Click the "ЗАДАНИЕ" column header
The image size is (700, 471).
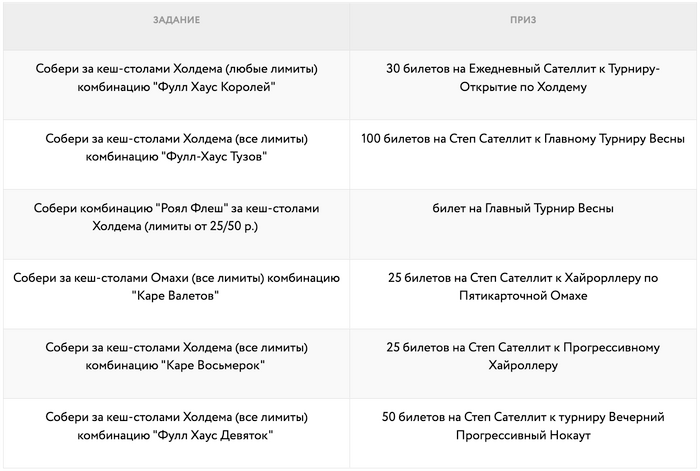(x=176, y=21)
